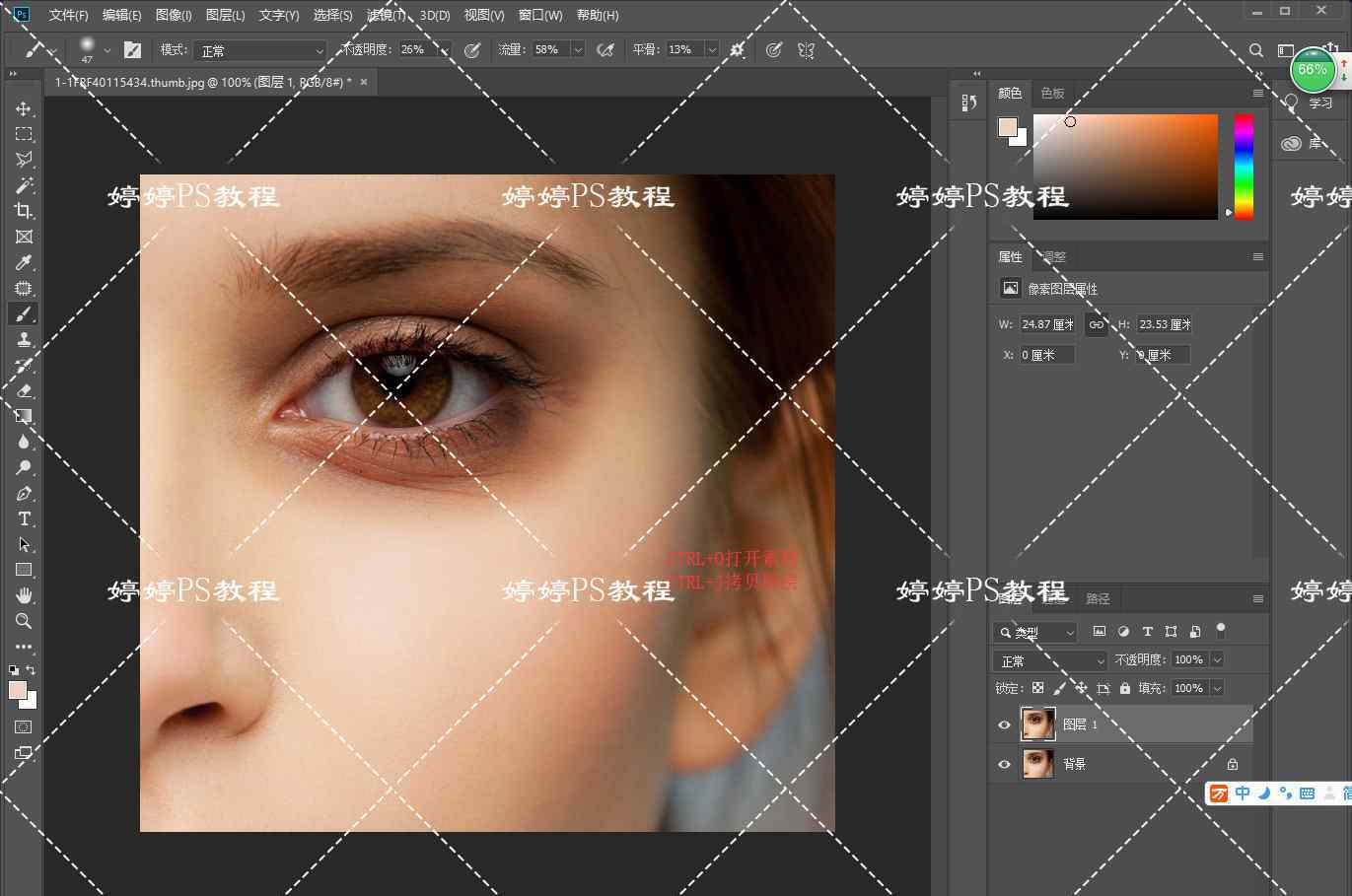This screenshot has height=896, width=1352.
Task: Select the Polygonal Lasso tool
Action: [x=24, y=160]
